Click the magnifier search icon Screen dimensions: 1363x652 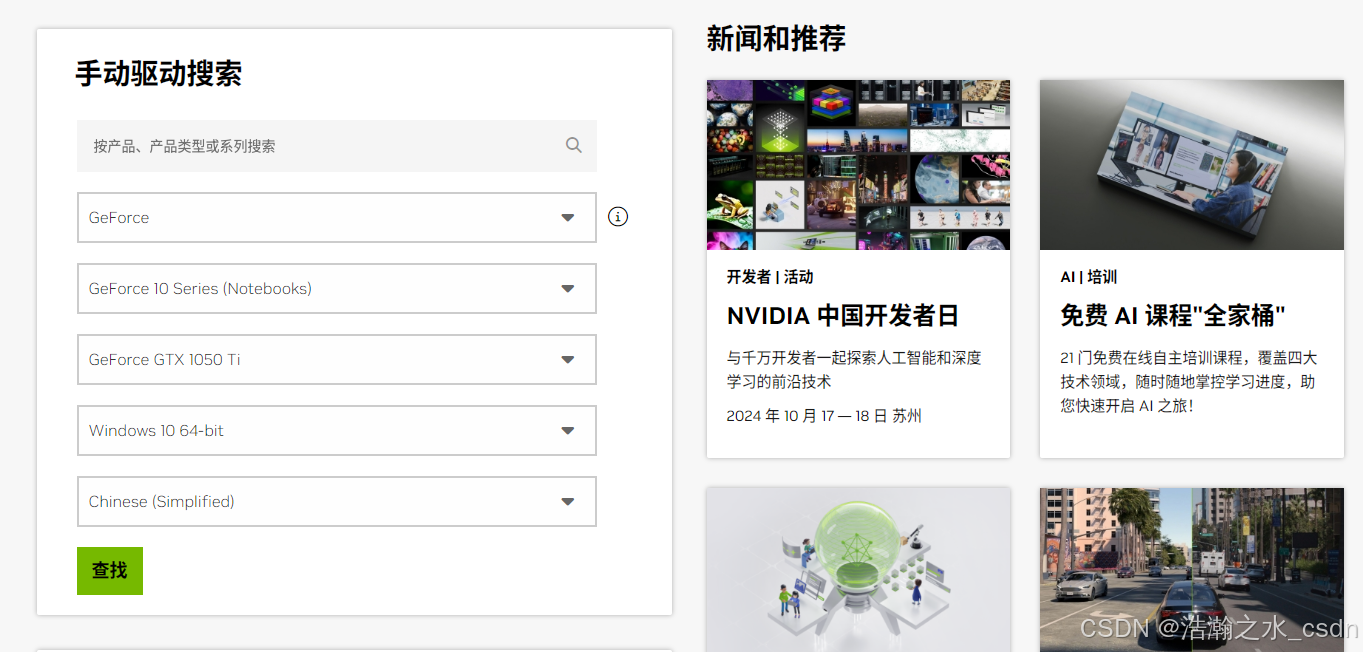573,145
